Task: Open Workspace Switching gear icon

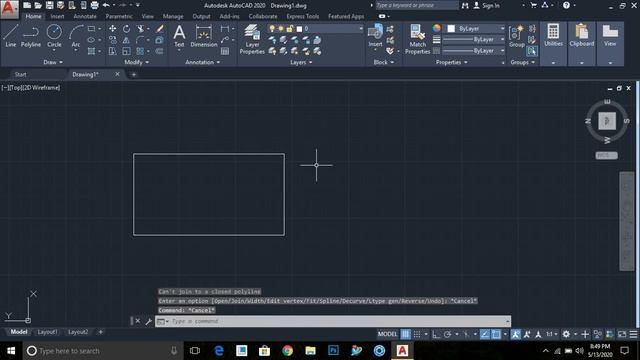Action: [x=566, y=334]
